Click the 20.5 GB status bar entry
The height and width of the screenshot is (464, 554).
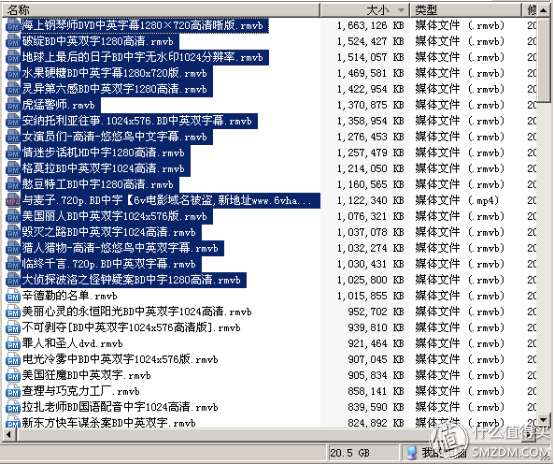pyautogui.click(x=350, y=453)
